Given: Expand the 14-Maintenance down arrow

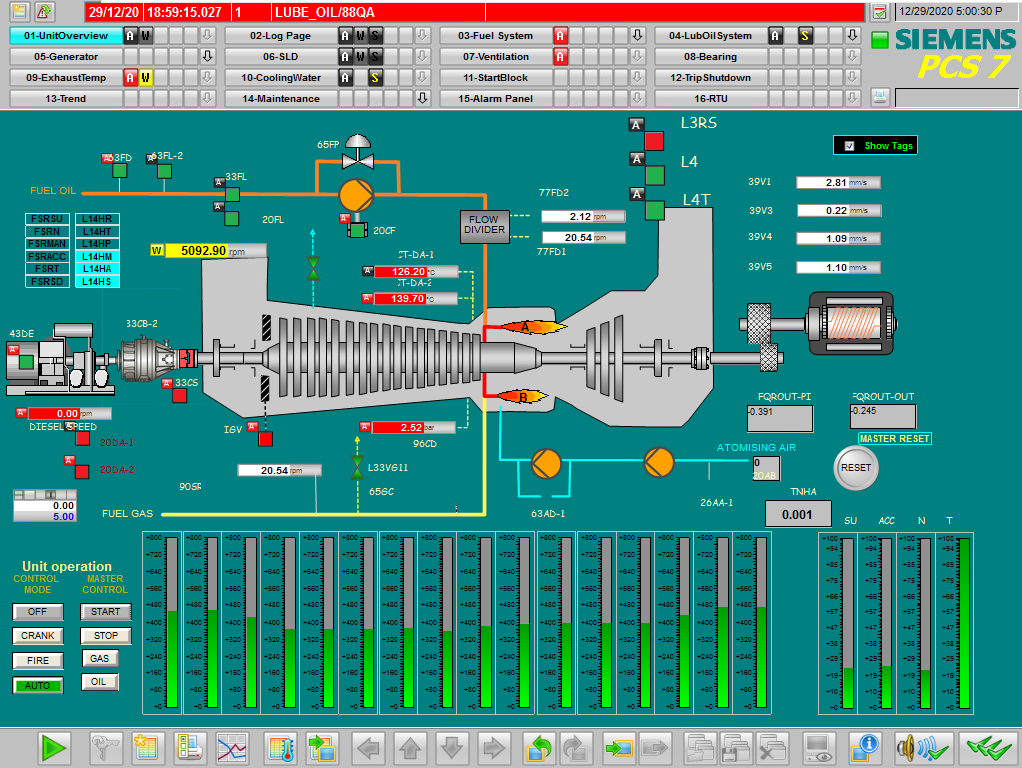Looking at the screenshot, I should tap(422, 98).
